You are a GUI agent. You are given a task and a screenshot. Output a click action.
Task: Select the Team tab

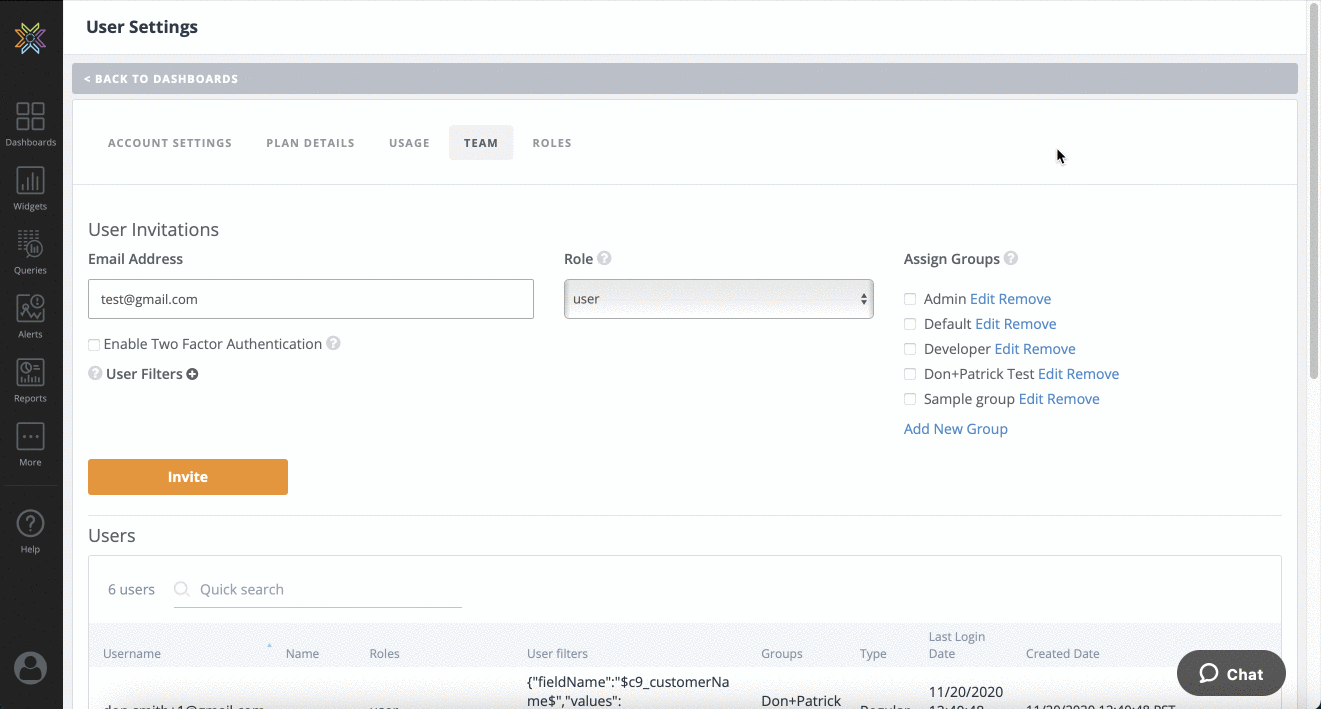481,143
